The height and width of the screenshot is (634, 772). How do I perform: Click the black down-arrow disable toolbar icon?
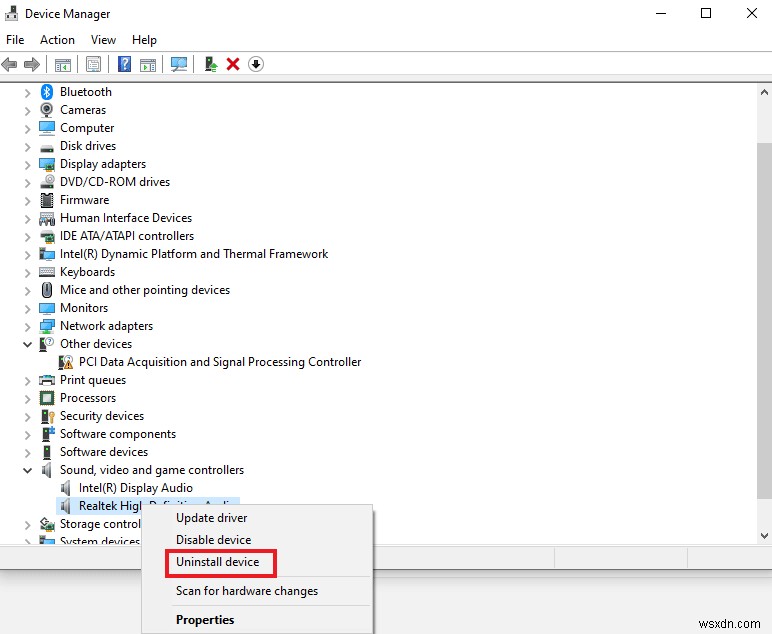click(x=256, y=64)
